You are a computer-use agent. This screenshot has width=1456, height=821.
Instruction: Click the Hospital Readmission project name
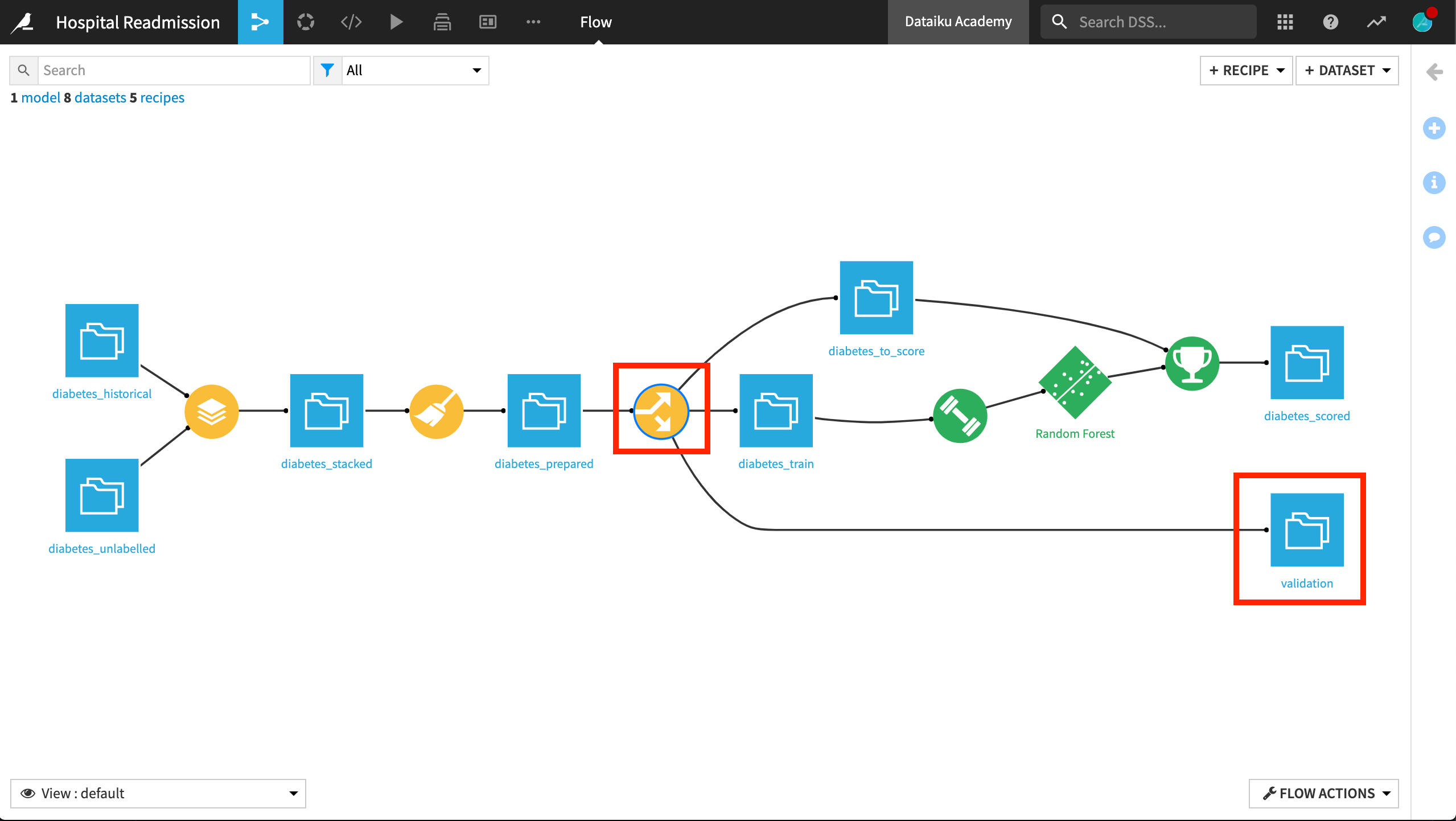pyautogui.click(x=138, y=22)
